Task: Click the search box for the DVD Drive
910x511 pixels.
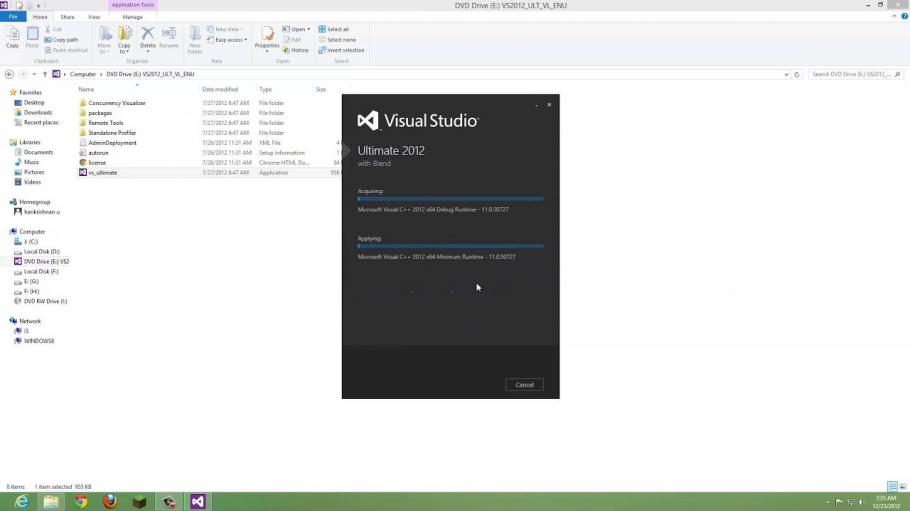Action: [850, 74]
